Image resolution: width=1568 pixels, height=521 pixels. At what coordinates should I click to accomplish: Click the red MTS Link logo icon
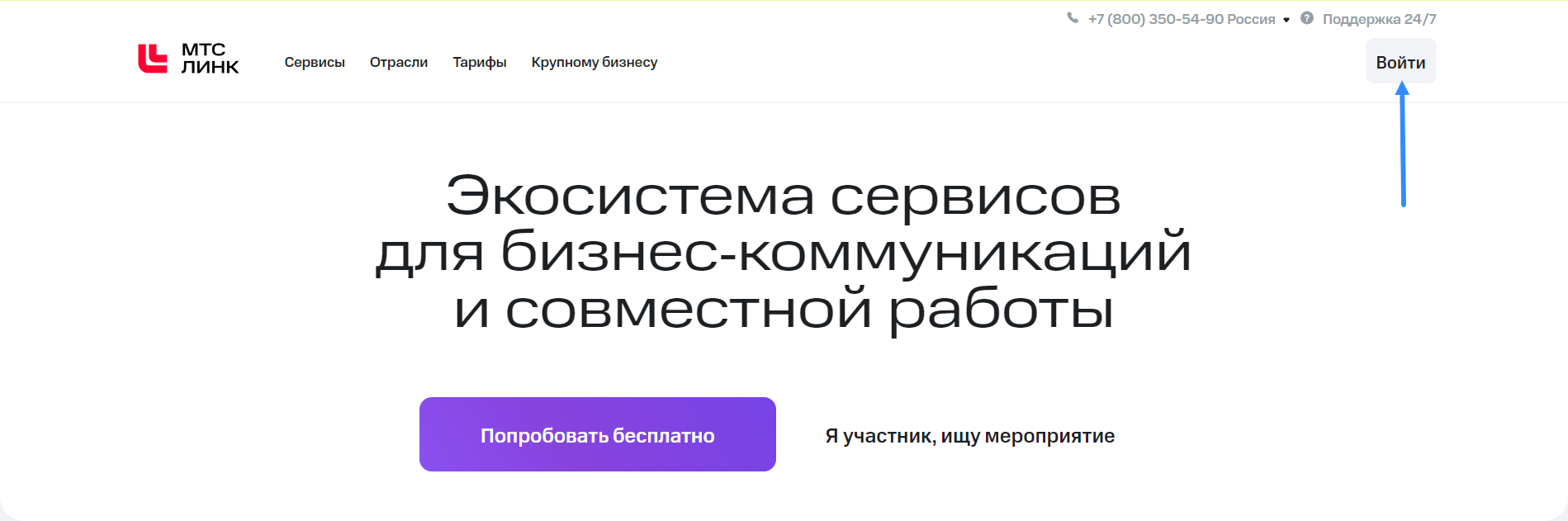tap(152, 59)
